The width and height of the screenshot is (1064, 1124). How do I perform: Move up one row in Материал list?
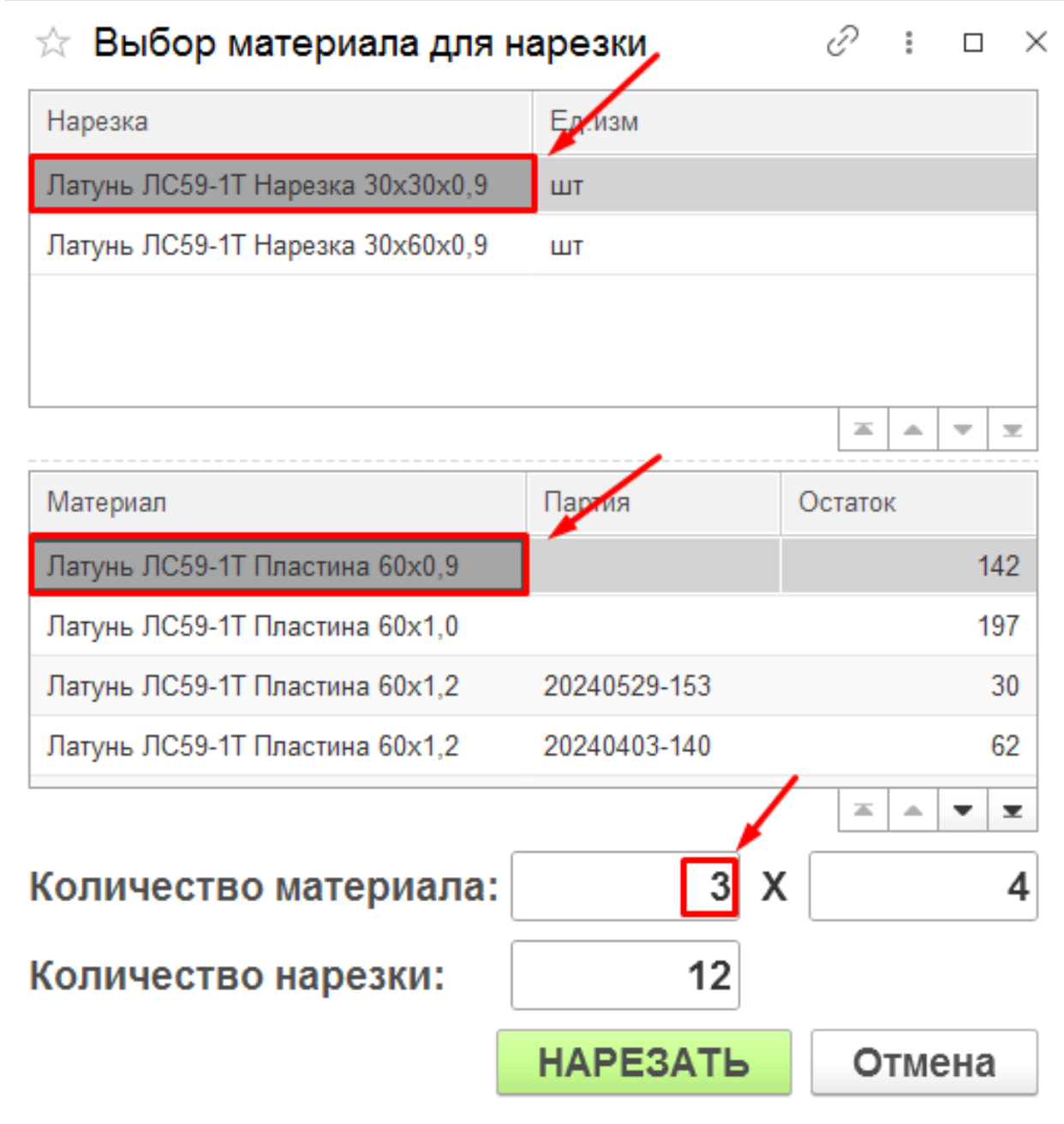(x=913, y=810)
